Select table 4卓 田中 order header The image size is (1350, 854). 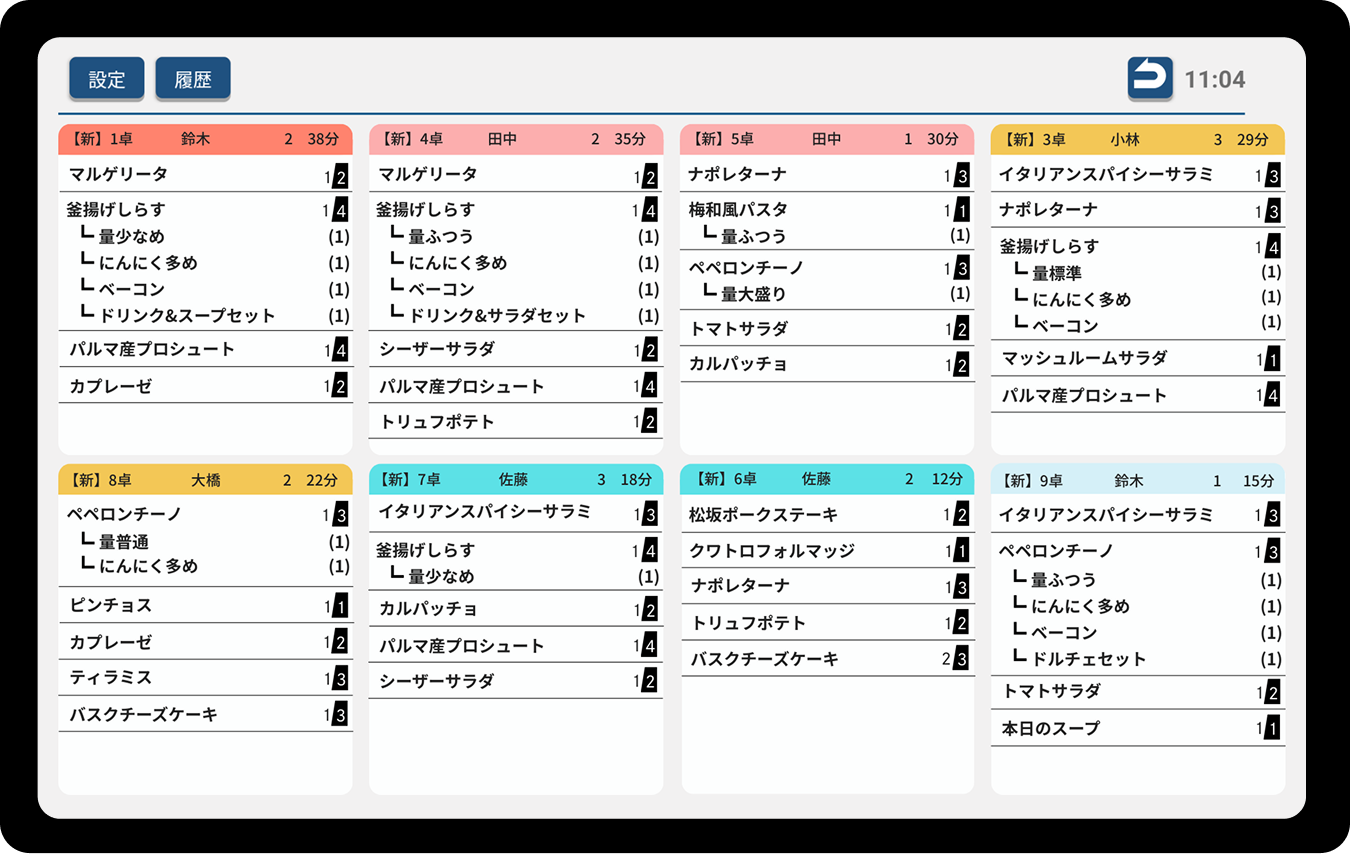515,139
